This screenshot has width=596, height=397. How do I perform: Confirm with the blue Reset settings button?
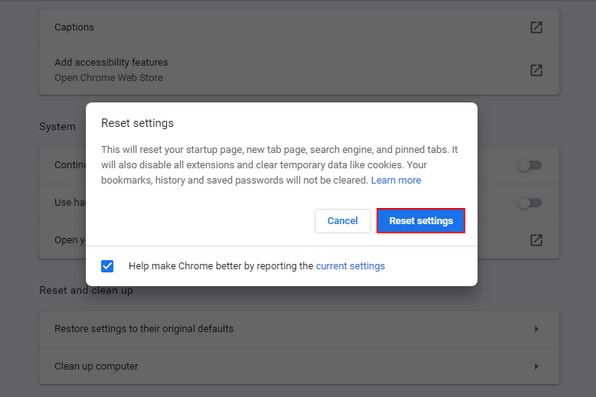pos(421,221)
